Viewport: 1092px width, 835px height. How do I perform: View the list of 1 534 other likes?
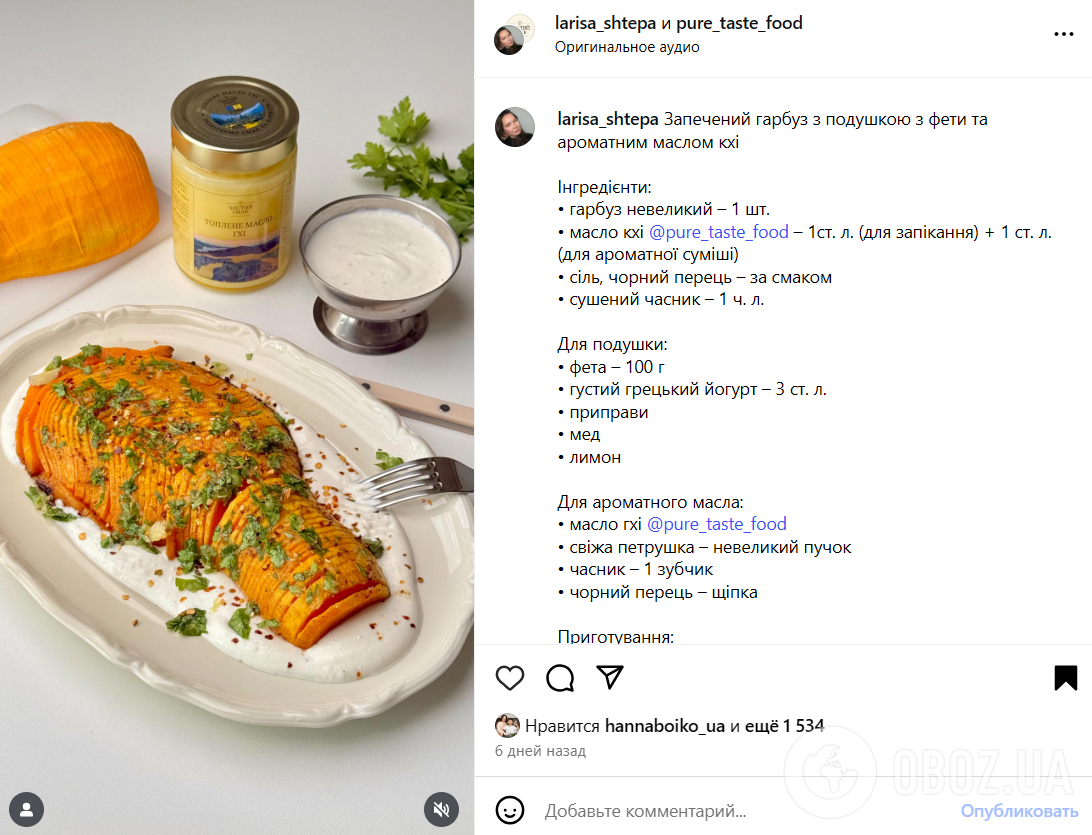click(786, 726)
